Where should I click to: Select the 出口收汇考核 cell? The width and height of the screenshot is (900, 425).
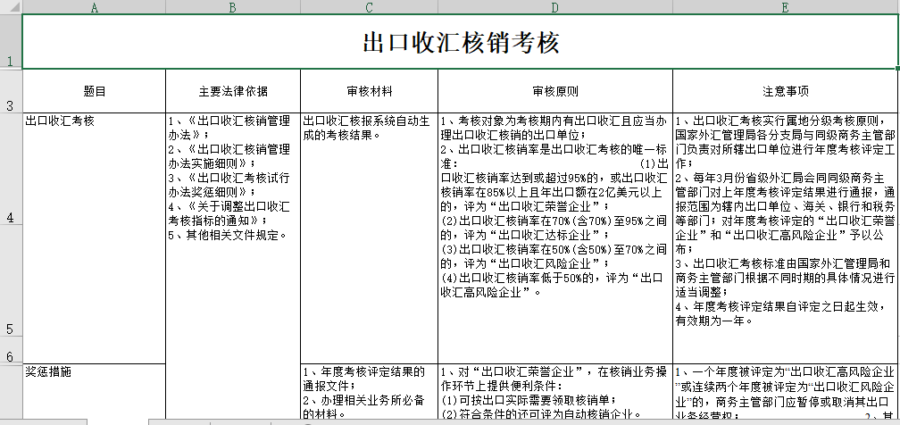(x=94, y=238)
